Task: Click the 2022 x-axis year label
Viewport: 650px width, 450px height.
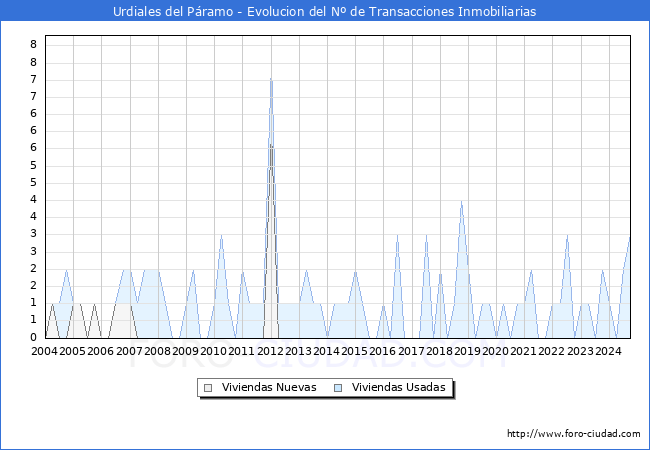Action: (552, 351)
